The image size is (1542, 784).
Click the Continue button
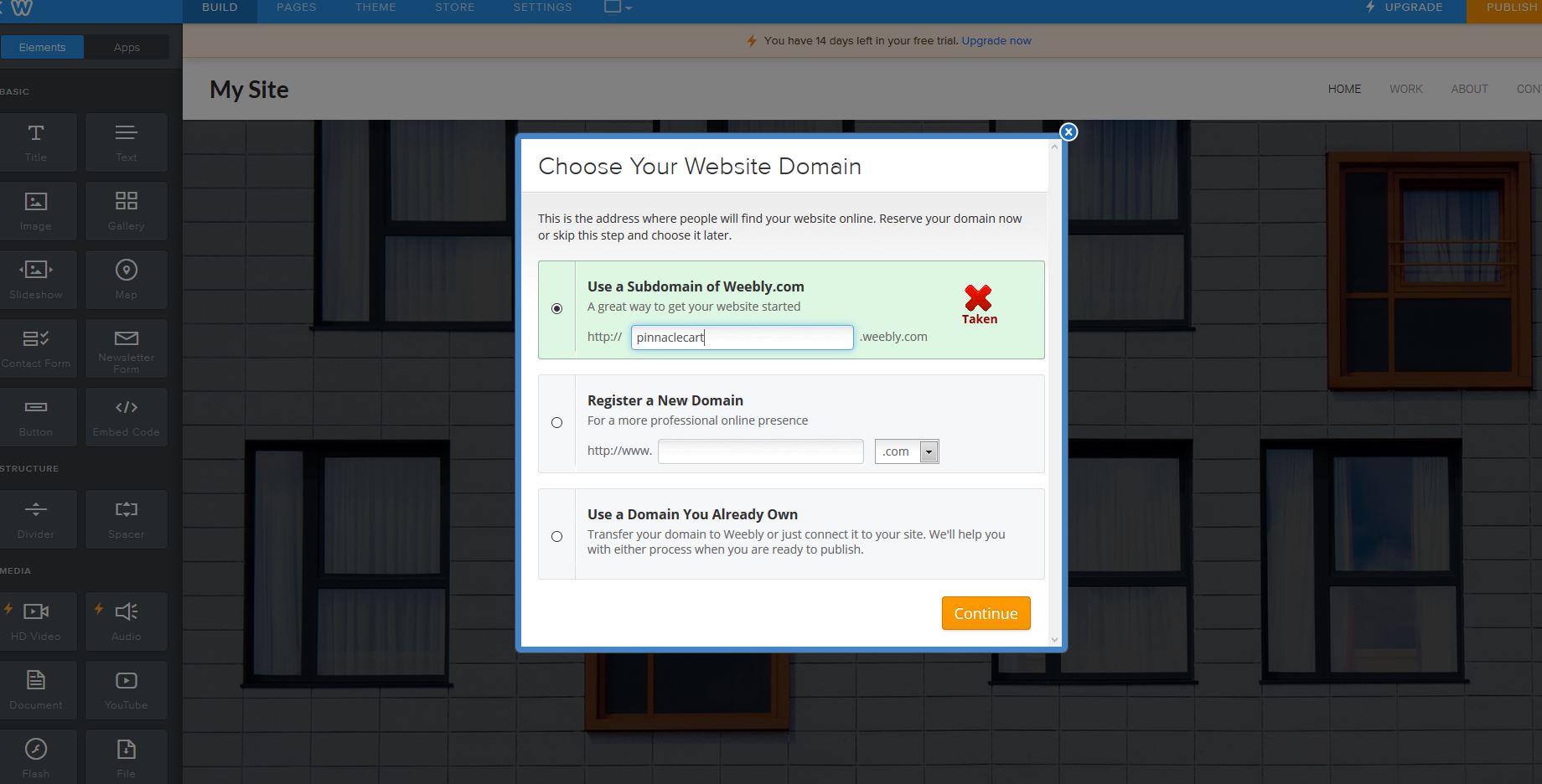(x=986, y=613)
